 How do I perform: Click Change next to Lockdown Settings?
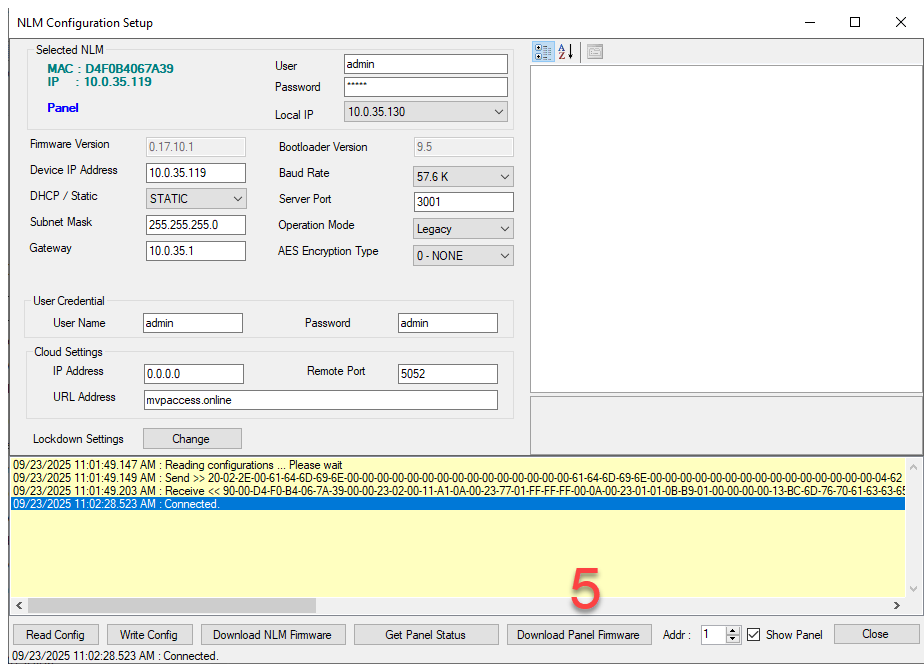pos(191,439)
